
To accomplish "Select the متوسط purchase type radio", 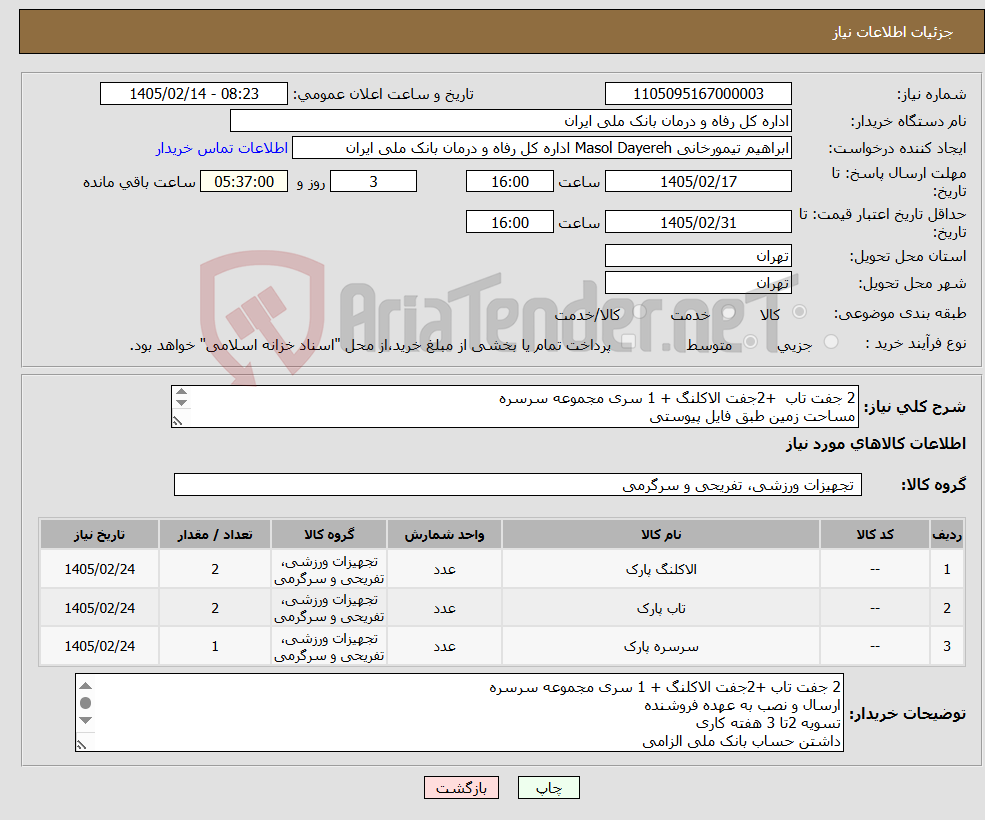I will (751, 342).
